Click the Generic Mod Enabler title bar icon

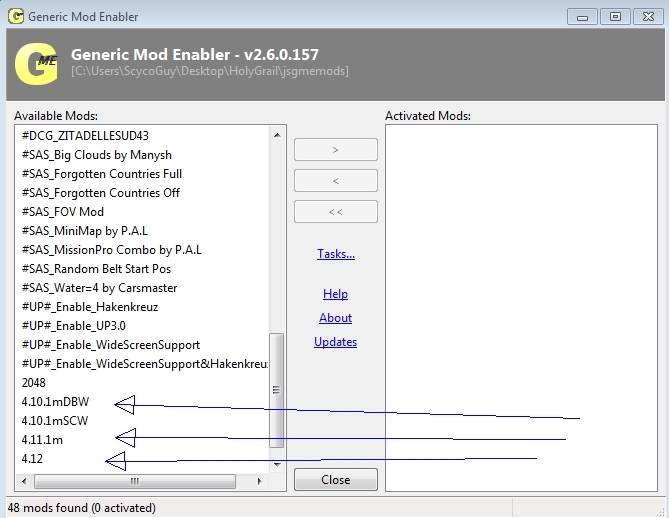pos(16,17)
